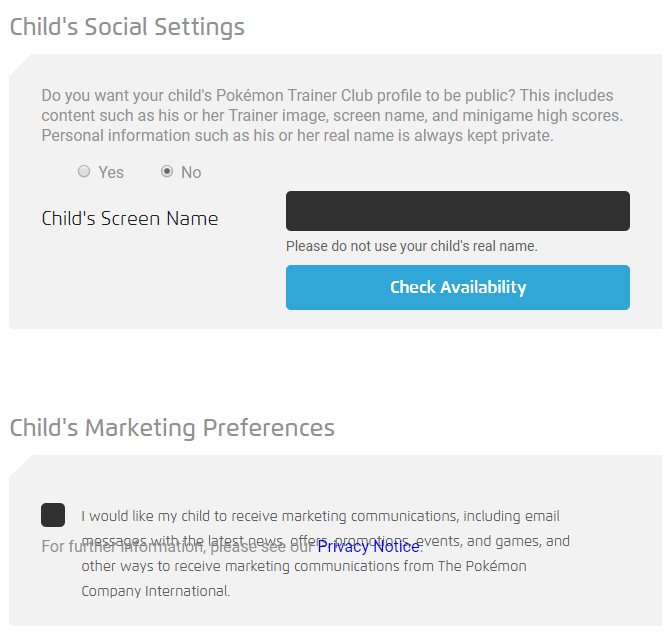Click the "Please do not use" hint text
Image resolution: width=670 pixels, height=639 pixels.
click(411, 246)
